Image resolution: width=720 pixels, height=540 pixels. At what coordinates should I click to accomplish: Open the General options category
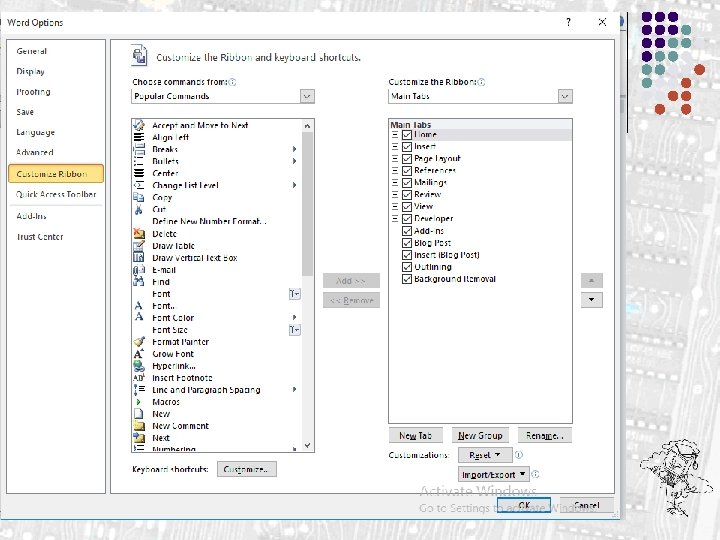click(32, 51)
